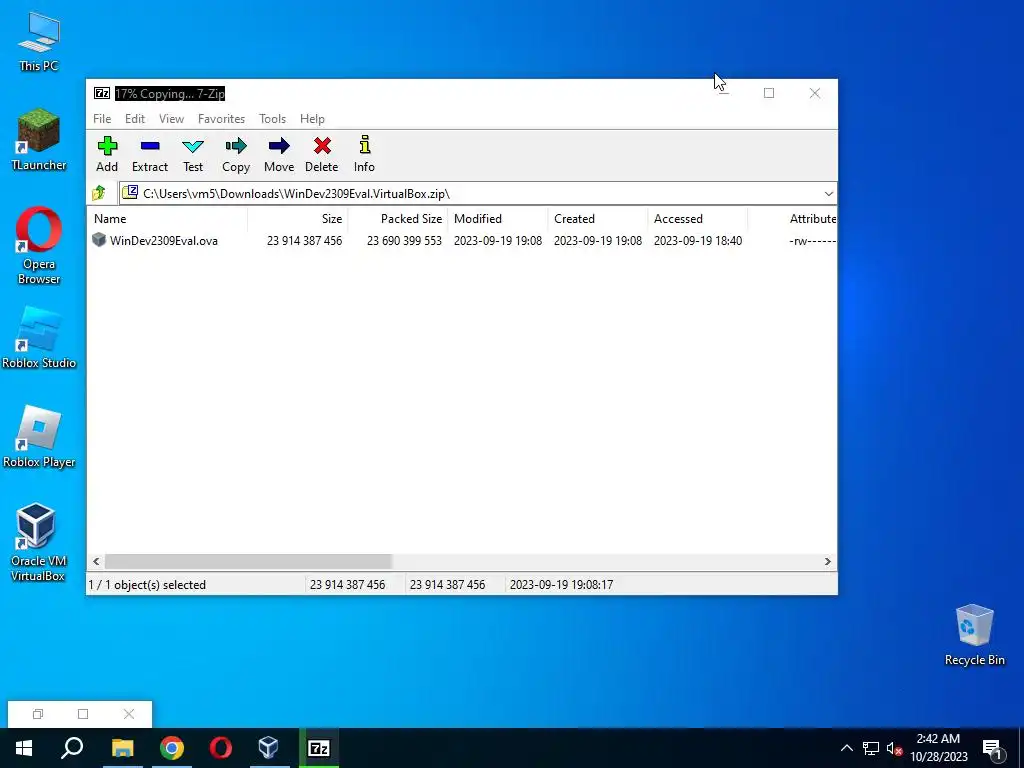Image resolution: width=1024 pixels, height=768 pixels.
Task: Click the scrollbar left arrow
Action: [96, 562]
